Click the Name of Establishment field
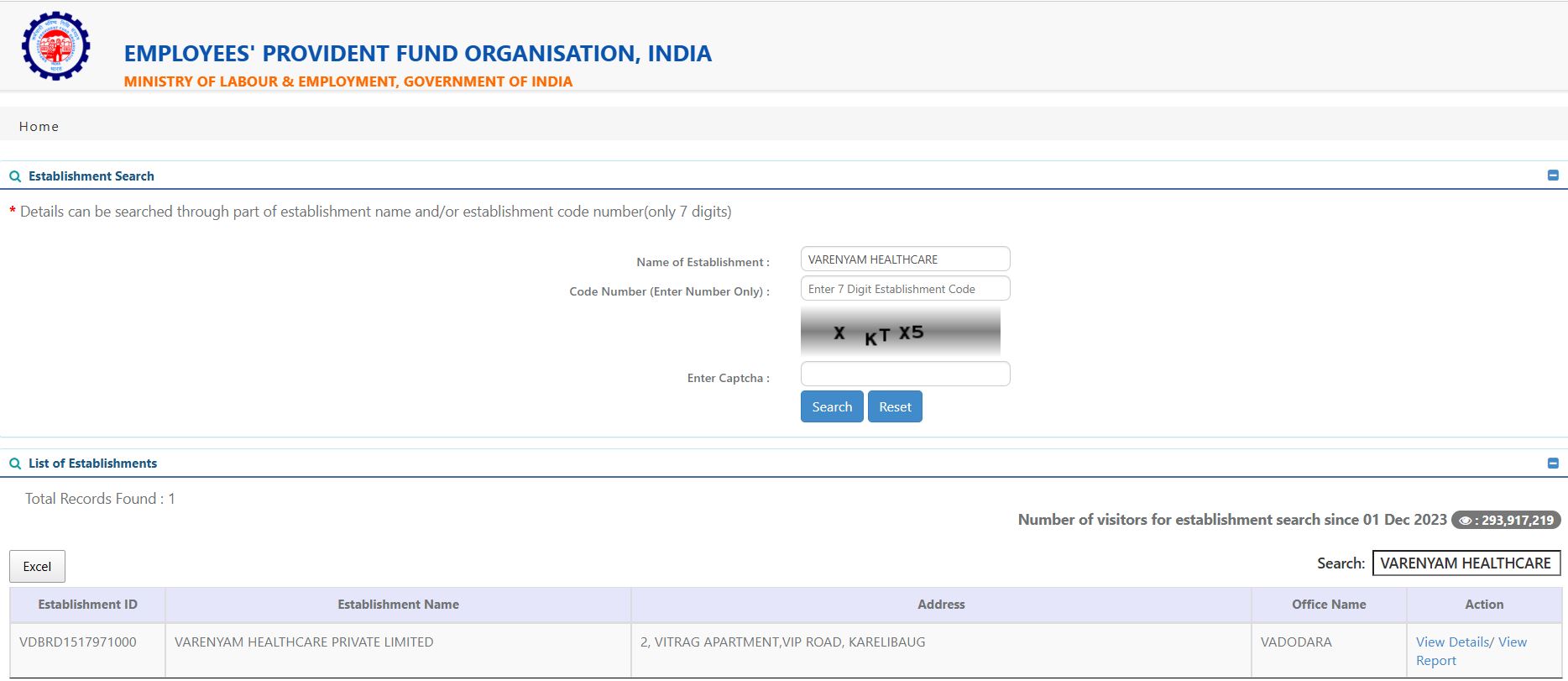This screenshot has height=681, width=1568. (x=905, y=259)
